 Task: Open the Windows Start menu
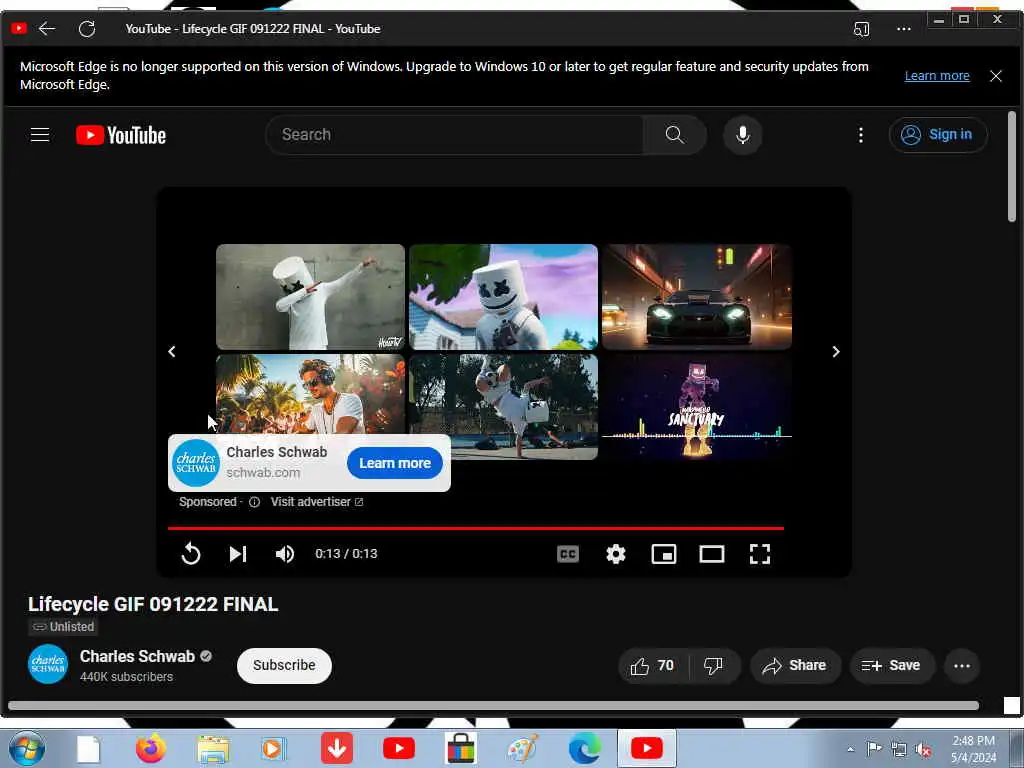27,749
